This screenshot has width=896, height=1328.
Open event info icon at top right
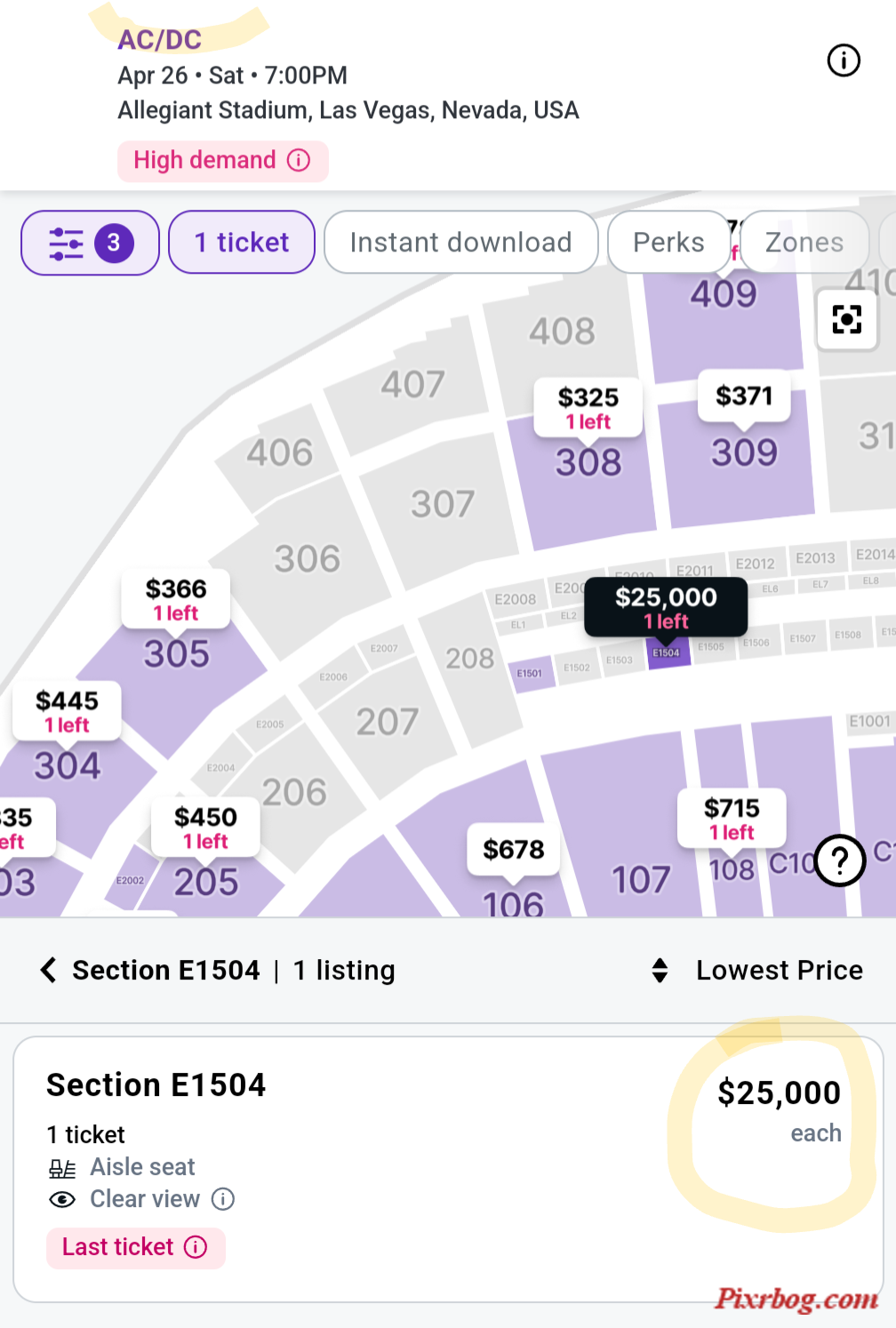[844, 60]
